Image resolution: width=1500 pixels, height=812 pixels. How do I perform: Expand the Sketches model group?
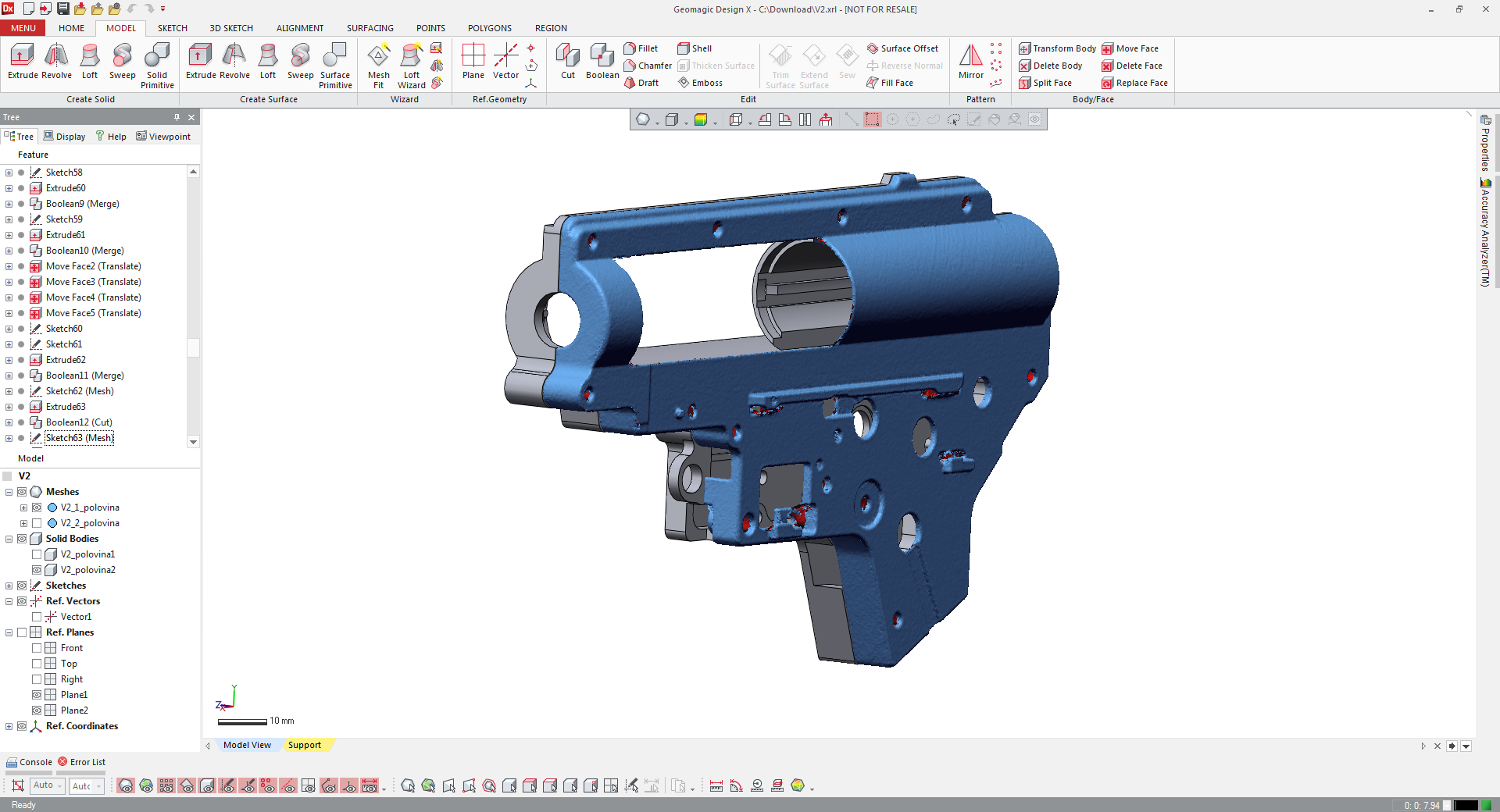pyautogui.click(x=9, y=586)
